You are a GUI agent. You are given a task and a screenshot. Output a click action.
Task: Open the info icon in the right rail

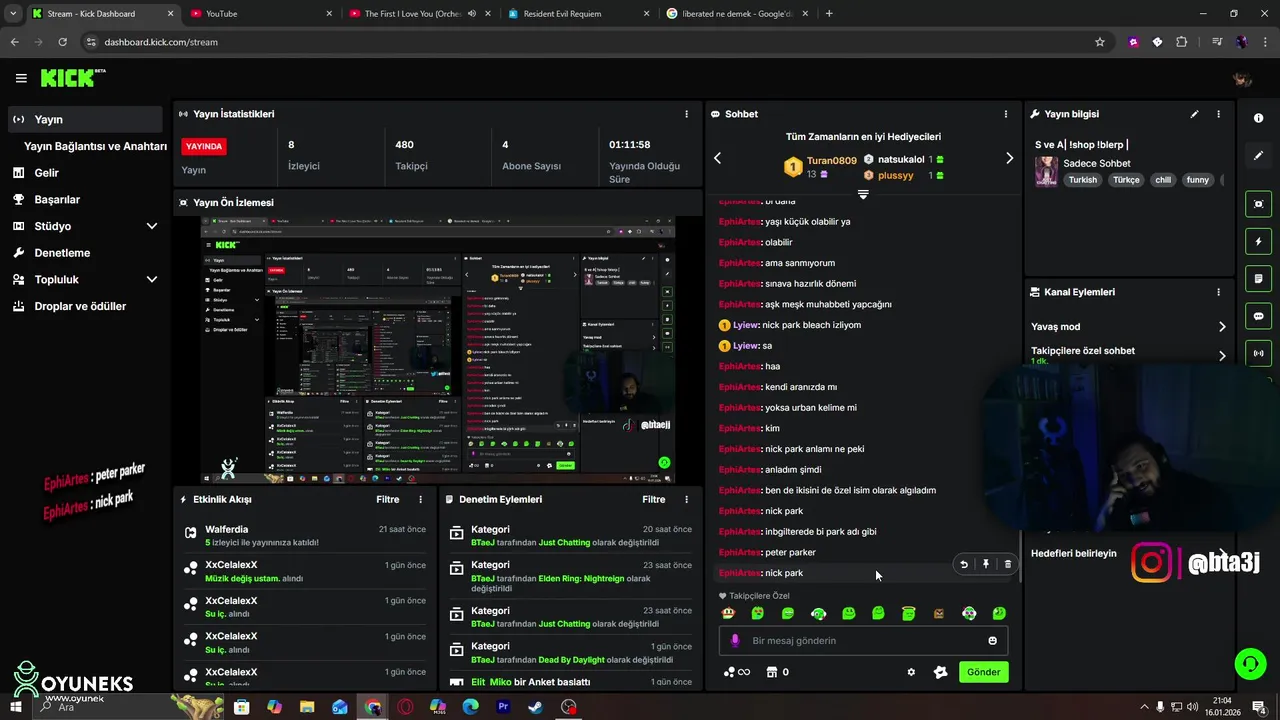coord(1258,118)
